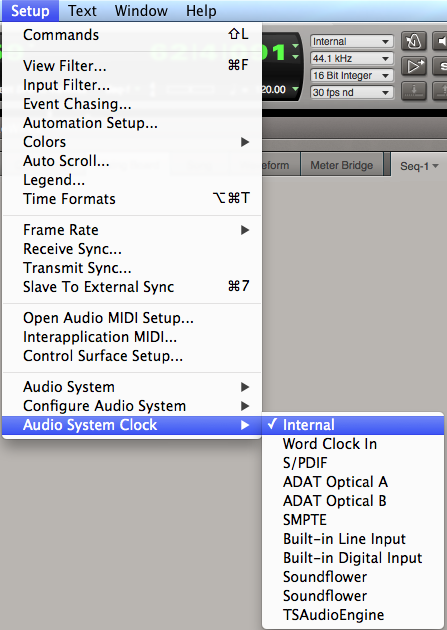
Task: Toggle Slave To External Sync
Action: point(132,287)
